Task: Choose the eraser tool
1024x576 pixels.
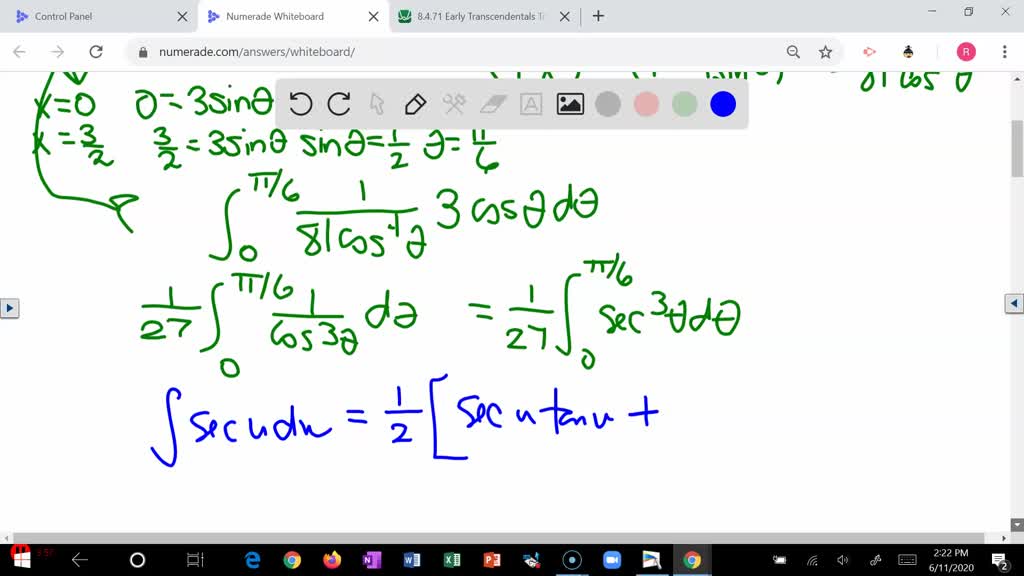Action: click(x=493, y=104)
